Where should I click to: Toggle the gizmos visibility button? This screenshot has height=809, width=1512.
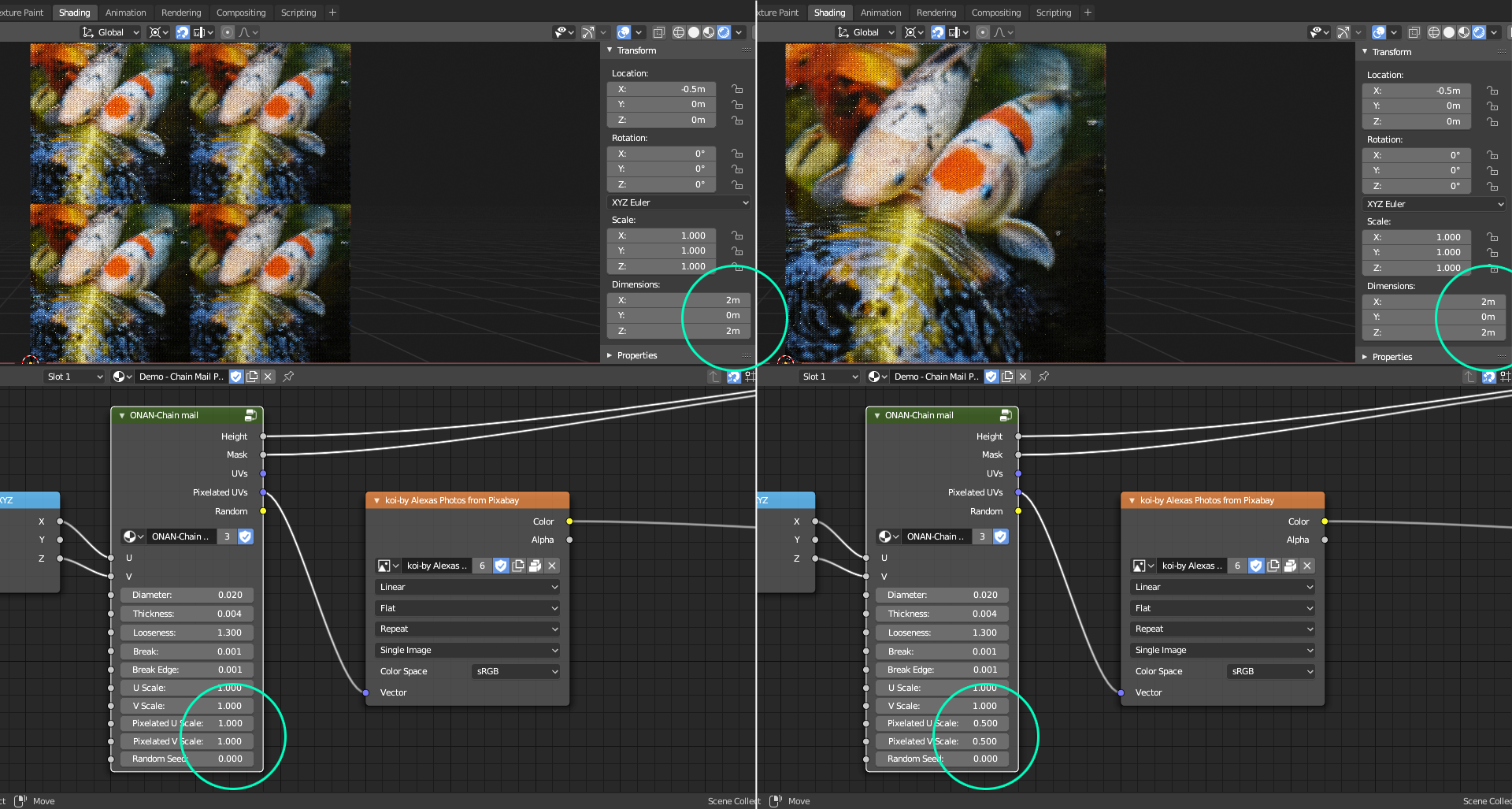pyautogui.click(x=588, y=32)
